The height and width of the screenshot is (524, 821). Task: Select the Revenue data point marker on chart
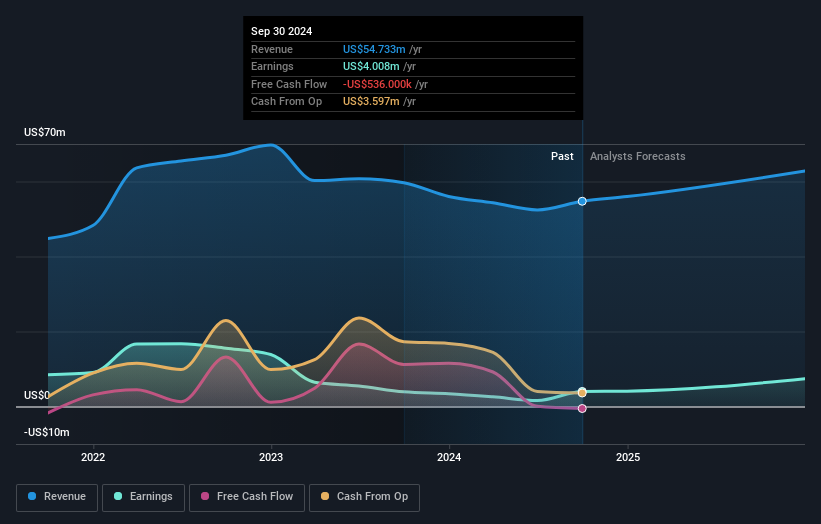(582, 202)
